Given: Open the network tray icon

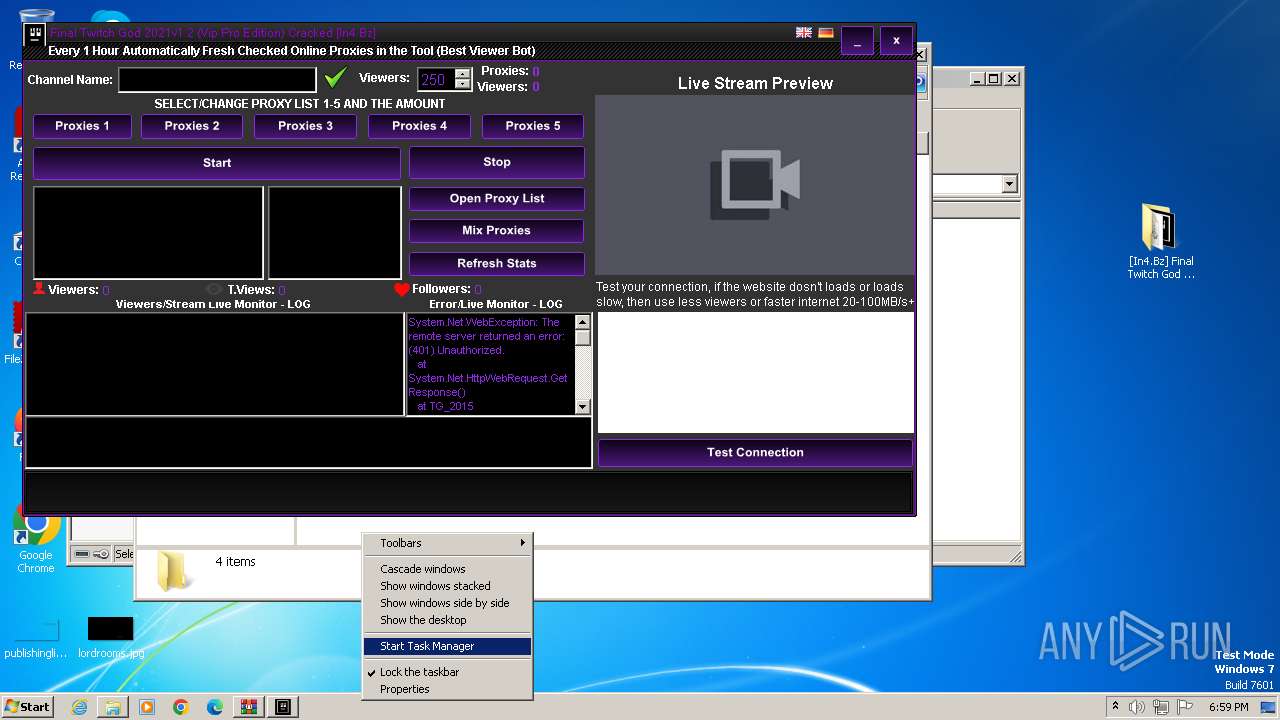Looking at the screenshot, I should point(1161,707).
